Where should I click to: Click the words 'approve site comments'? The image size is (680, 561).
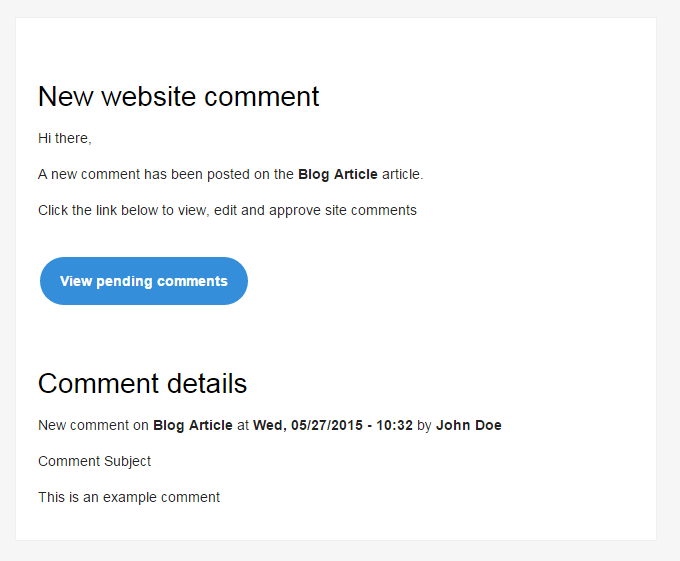click(343, 210)
